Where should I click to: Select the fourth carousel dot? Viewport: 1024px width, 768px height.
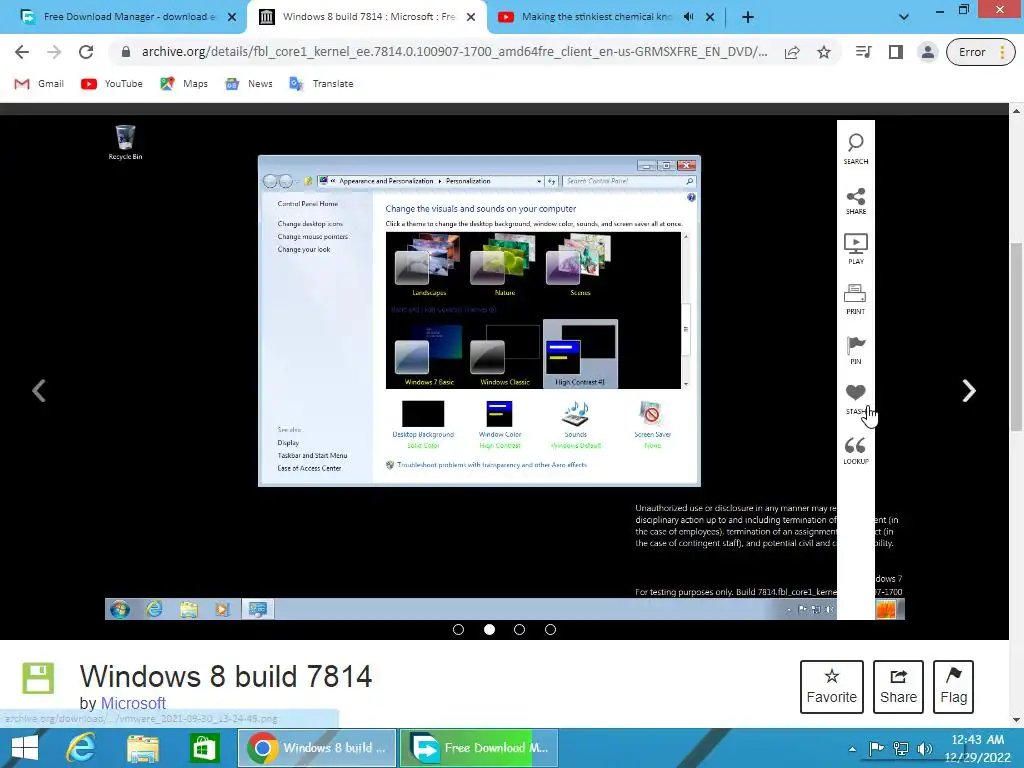551,630
